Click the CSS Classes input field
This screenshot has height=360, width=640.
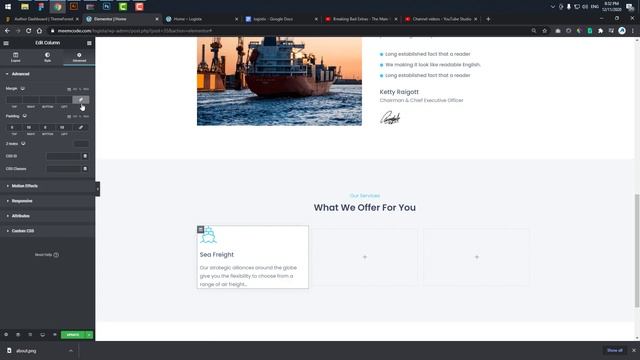tap(64, 169)
